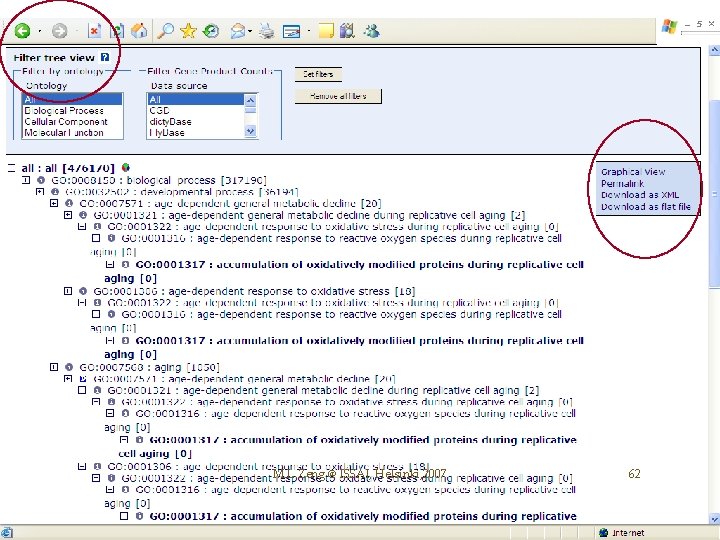Open the Research books toolbar icon

tap(348, 31)
